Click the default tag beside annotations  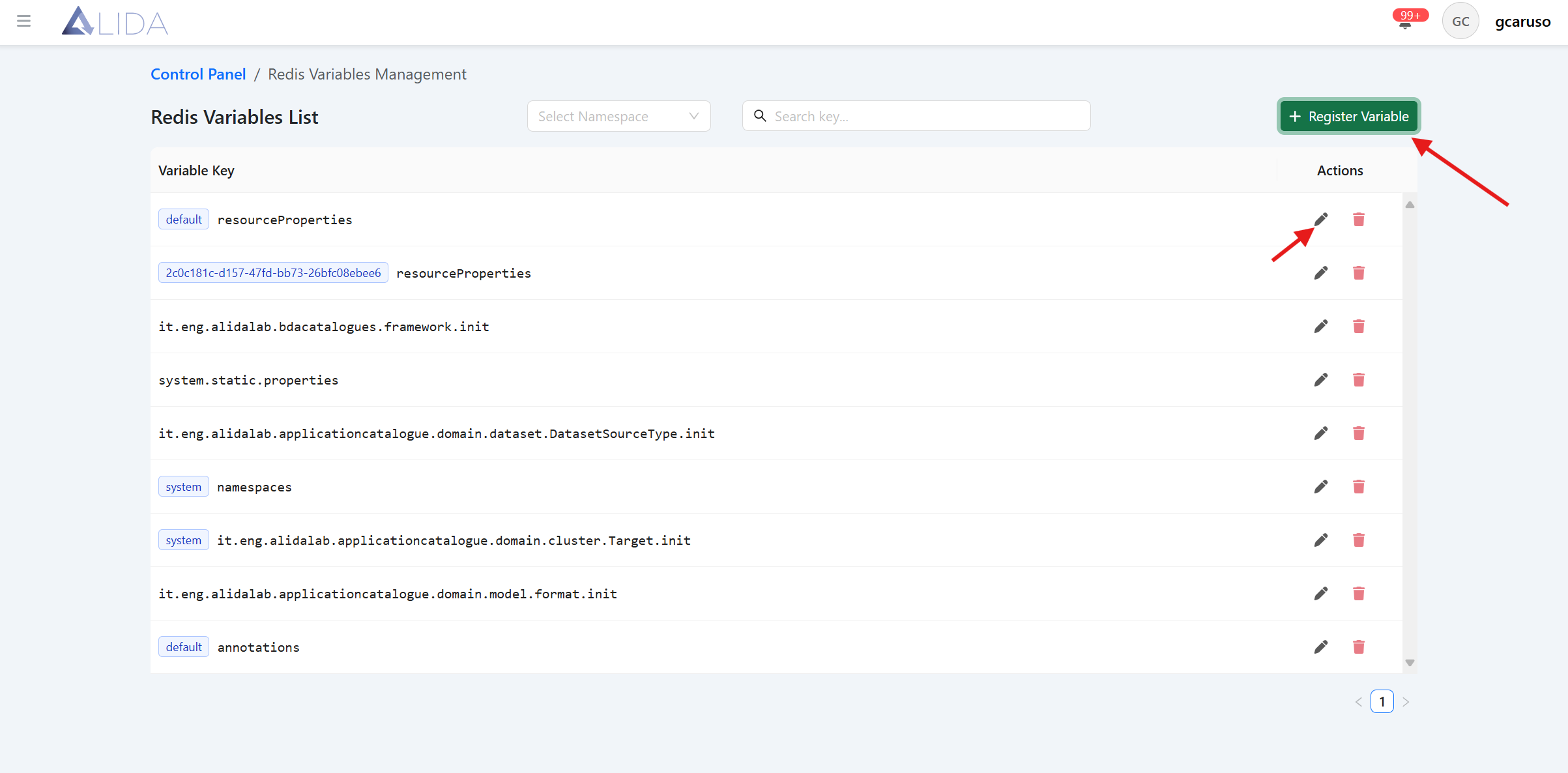(x=184, y=647)
